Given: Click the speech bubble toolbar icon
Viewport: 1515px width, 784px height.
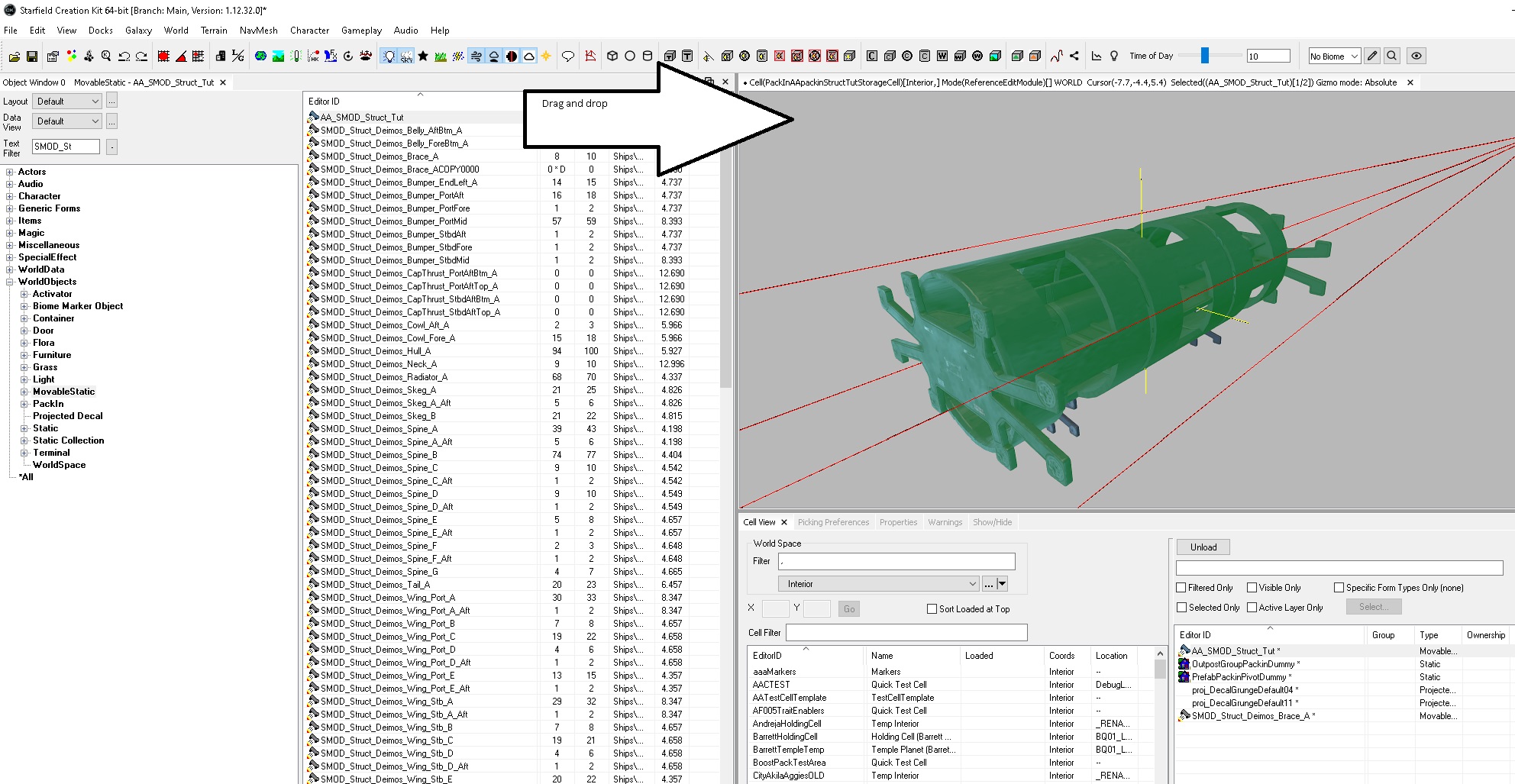Looking at the screenshot, I should 568,56.
